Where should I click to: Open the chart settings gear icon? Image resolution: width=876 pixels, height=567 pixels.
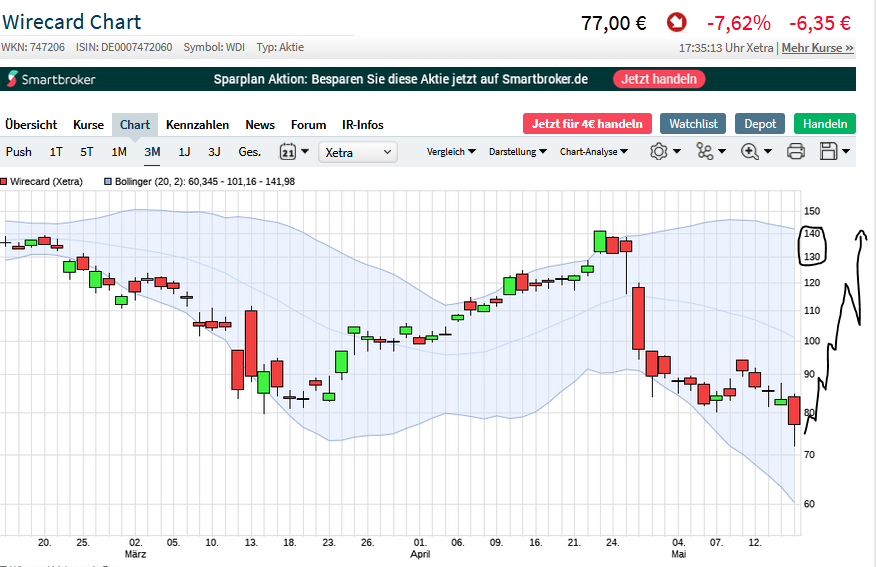pyautogui.click(x=659, y=151)
